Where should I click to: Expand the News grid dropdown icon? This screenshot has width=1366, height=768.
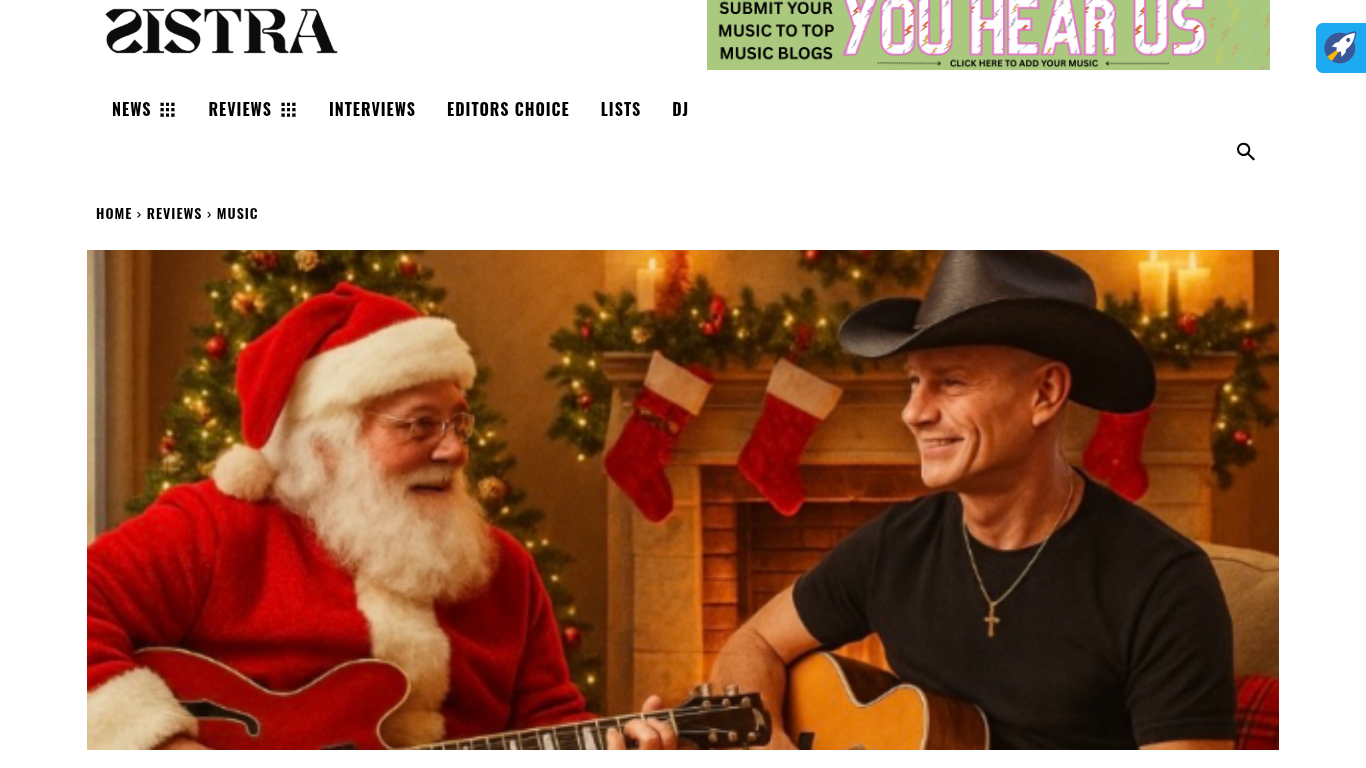point(168,110)
